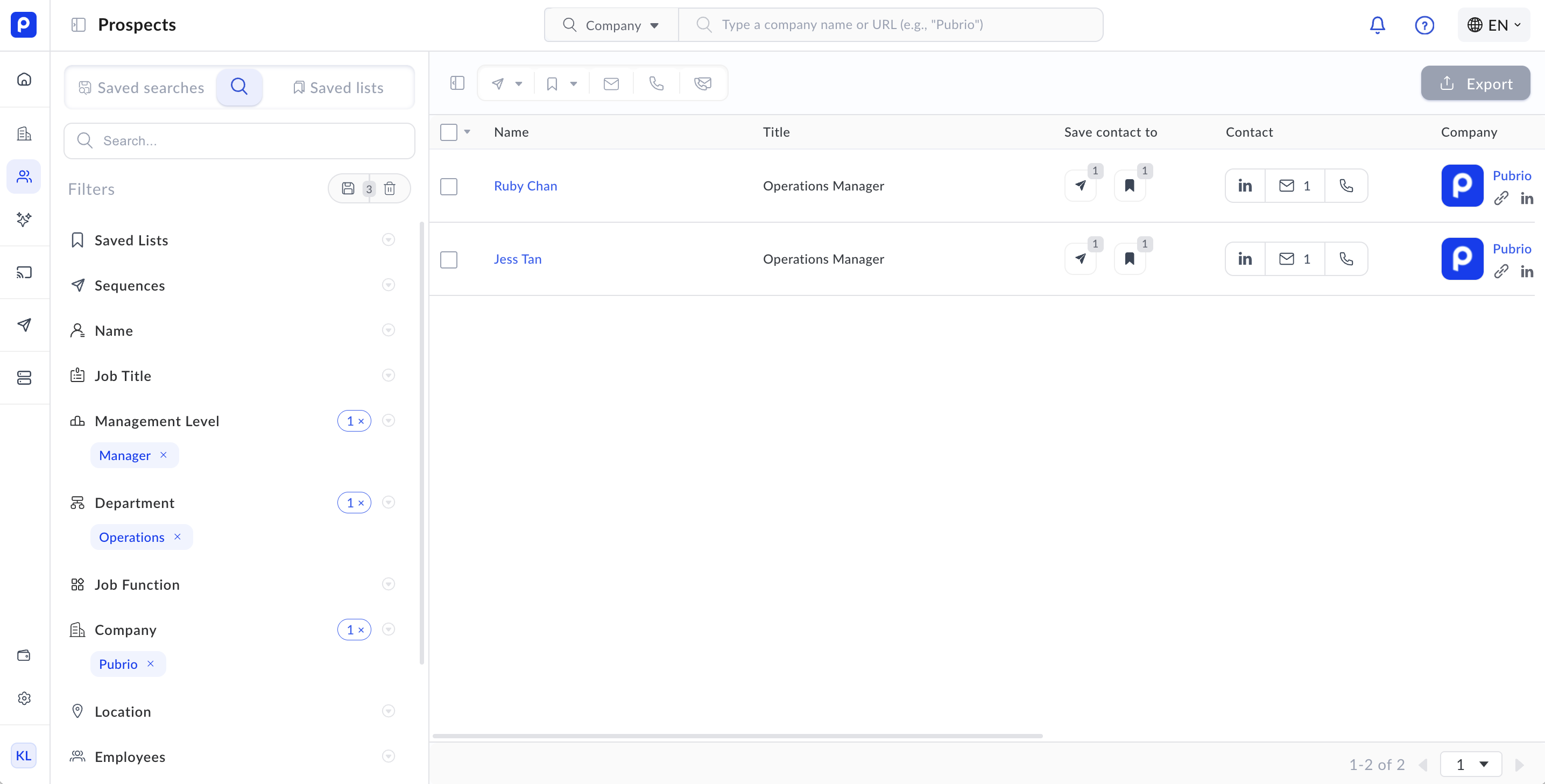Click the save filters disk icon

348,189
